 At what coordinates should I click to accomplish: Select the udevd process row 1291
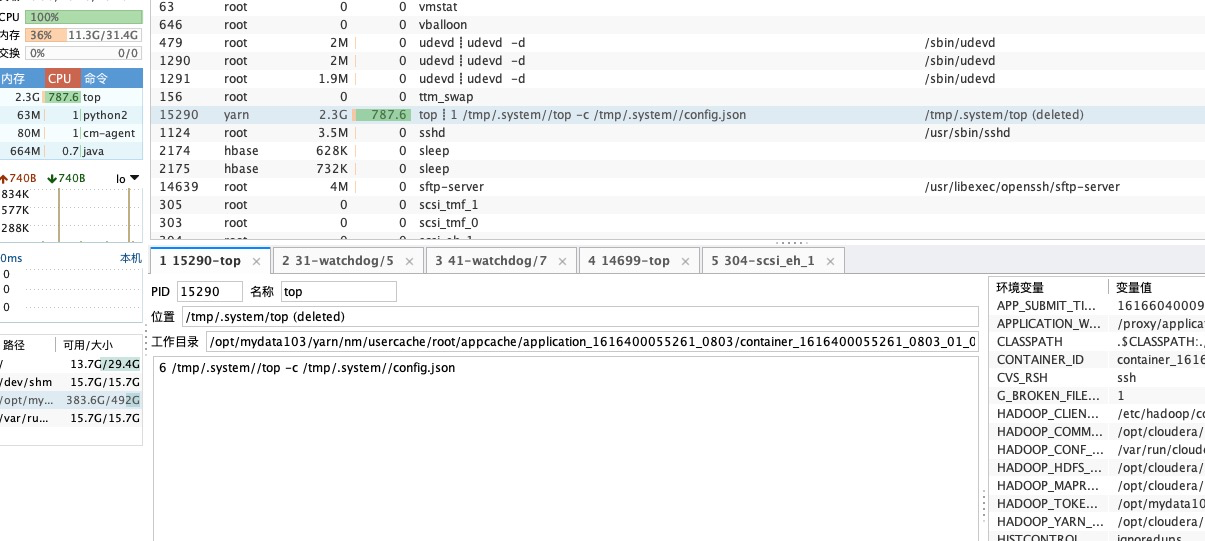[x=678, y=79]
